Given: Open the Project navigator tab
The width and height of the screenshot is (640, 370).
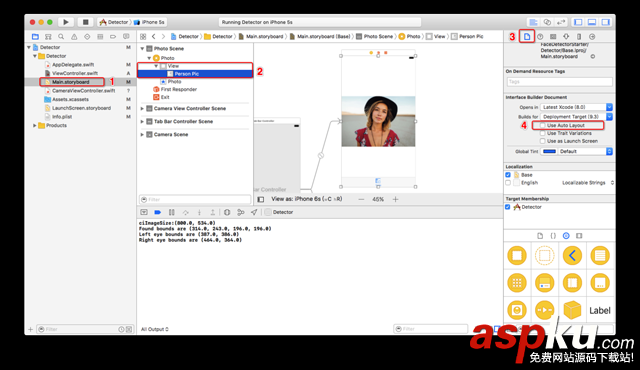Looking at the screenshot, I should click(x=35, y=37).
